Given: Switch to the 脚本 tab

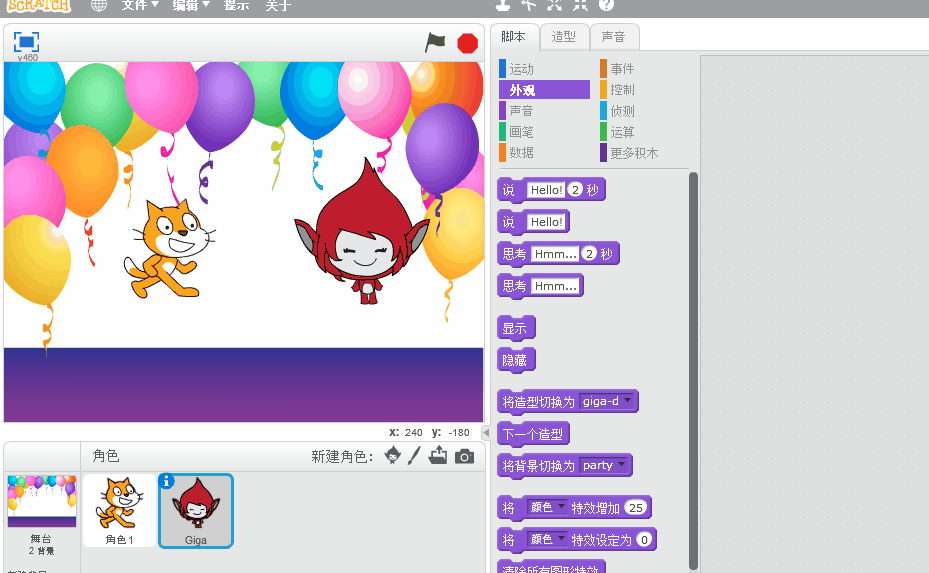Looking at the screenshot, I should click(x=514, y=37).
